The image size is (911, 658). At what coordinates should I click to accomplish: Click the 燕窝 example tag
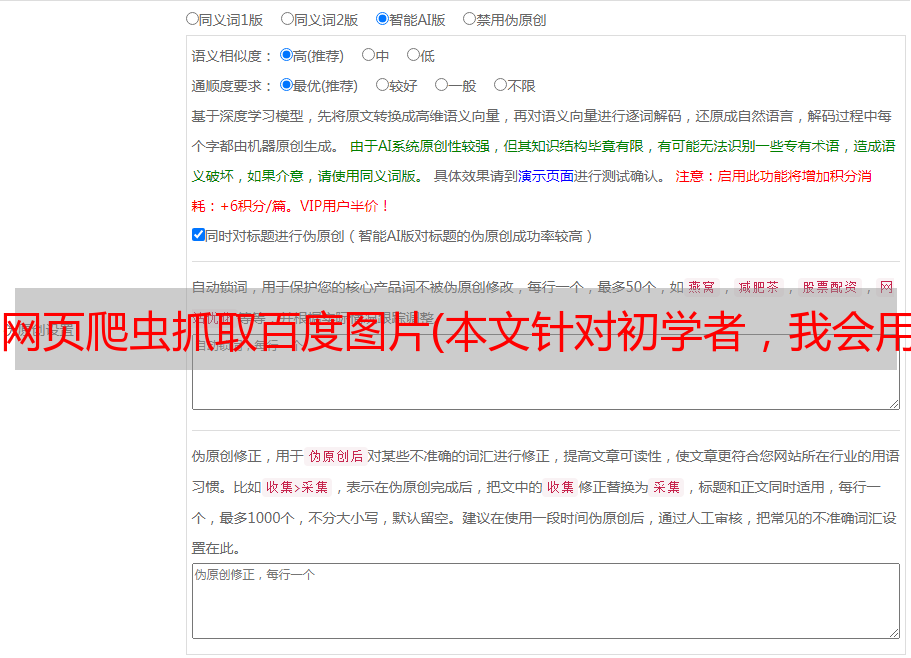point(702,287)
